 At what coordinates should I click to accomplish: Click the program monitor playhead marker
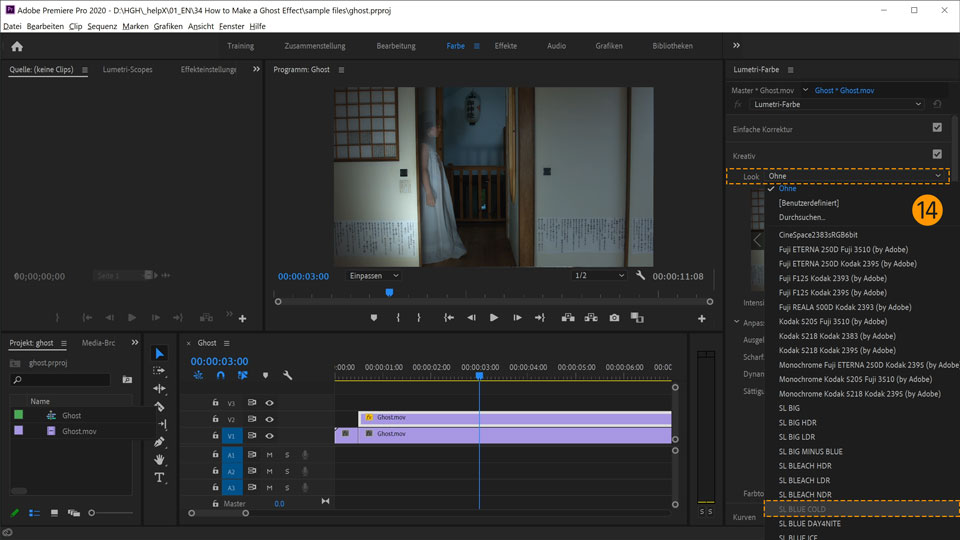[389, 293]
